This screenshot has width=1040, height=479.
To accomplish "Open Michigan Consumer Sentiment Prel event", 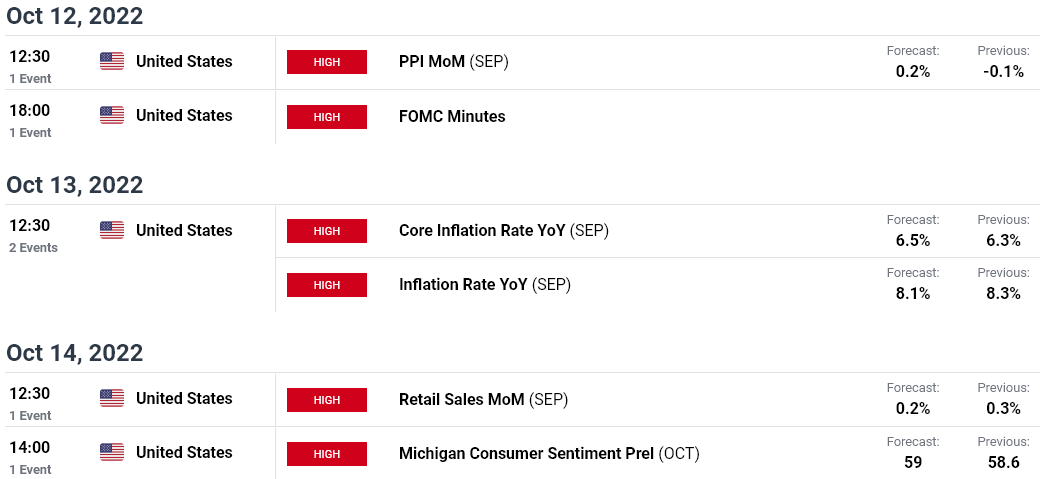I will (x=549, y=454).
